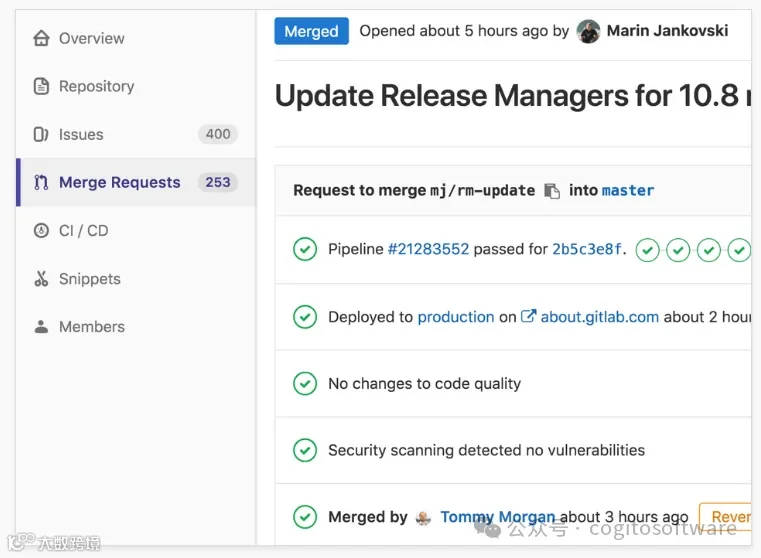This screenshot has width=761, height=558.
Task: Click the first pipeline stage check icon
Action: point(647,250)
